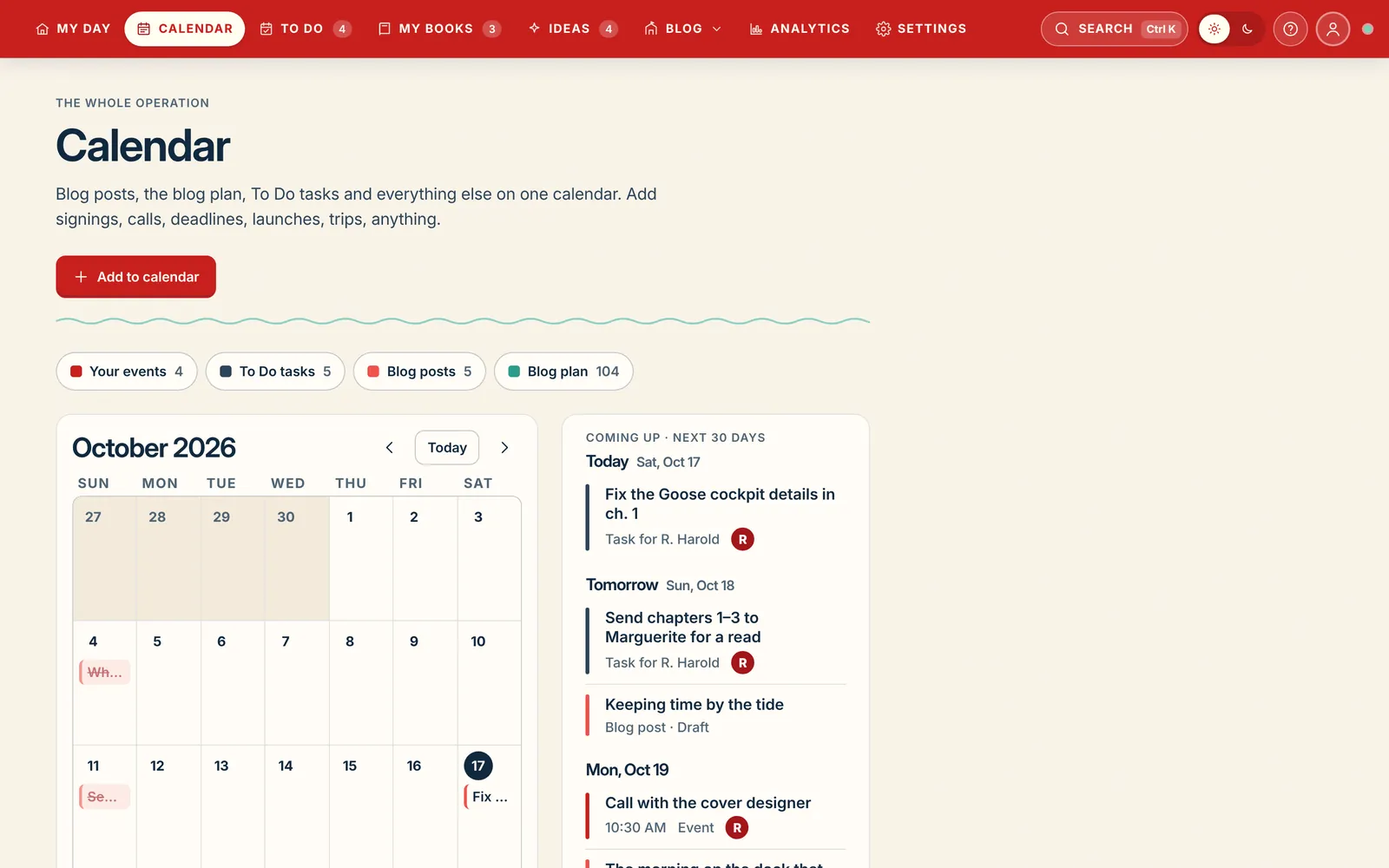The image size is (1389, 868).
Task: Open the Ideas tab
Action: pos(573,29)
